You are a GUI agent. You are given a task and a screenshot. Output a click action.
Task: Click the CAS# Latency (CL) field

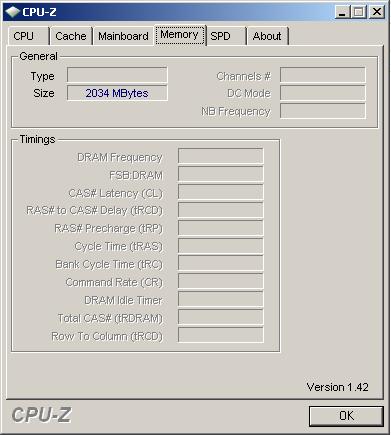pyautogui.click(x=221, y=192)
